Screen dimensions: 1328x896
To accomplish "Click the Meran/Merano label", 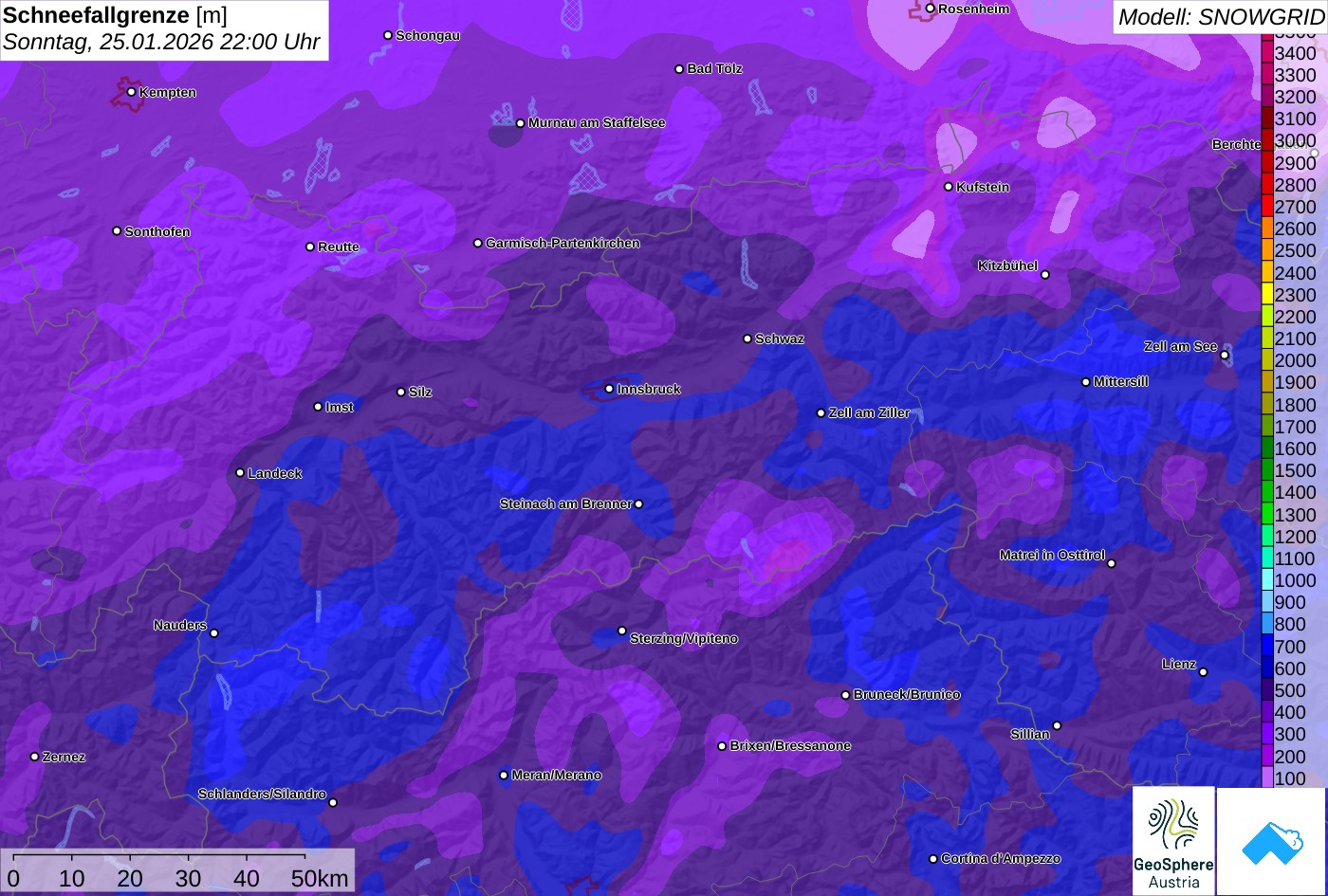I will click(557, 775).
